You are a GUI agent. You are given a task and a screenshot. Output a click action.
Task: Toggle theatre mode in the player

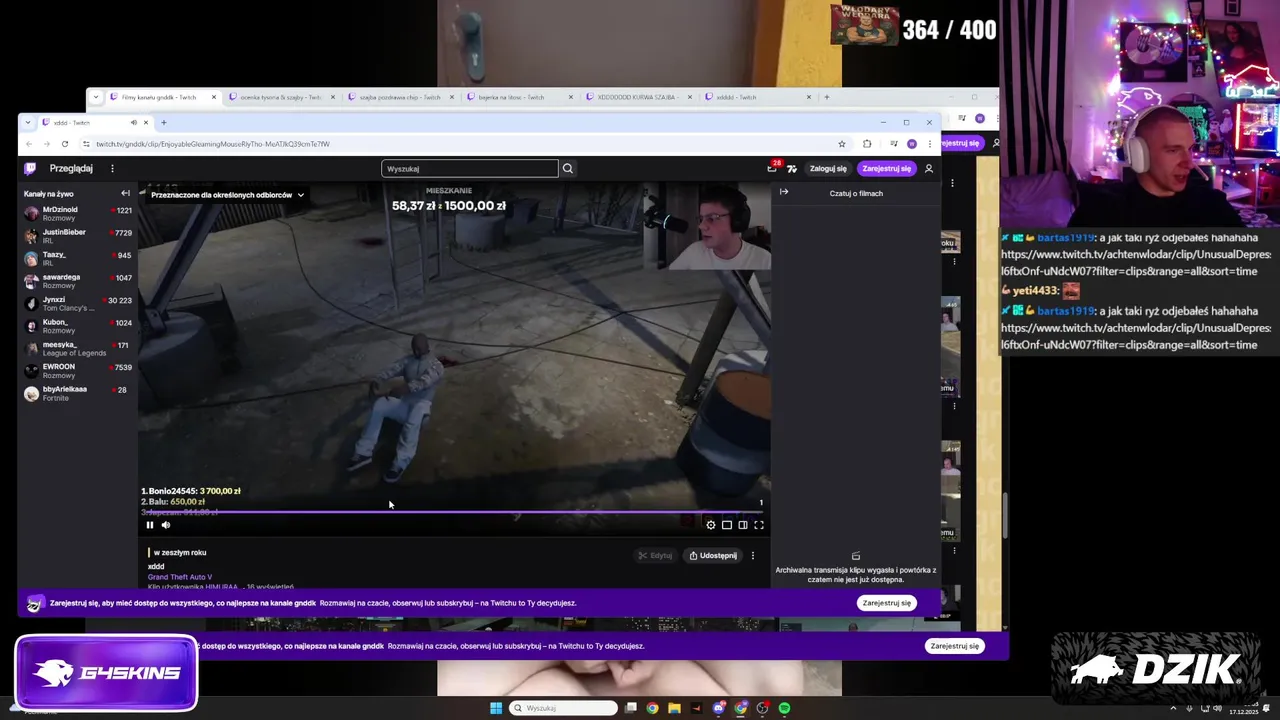click(743, 525)
